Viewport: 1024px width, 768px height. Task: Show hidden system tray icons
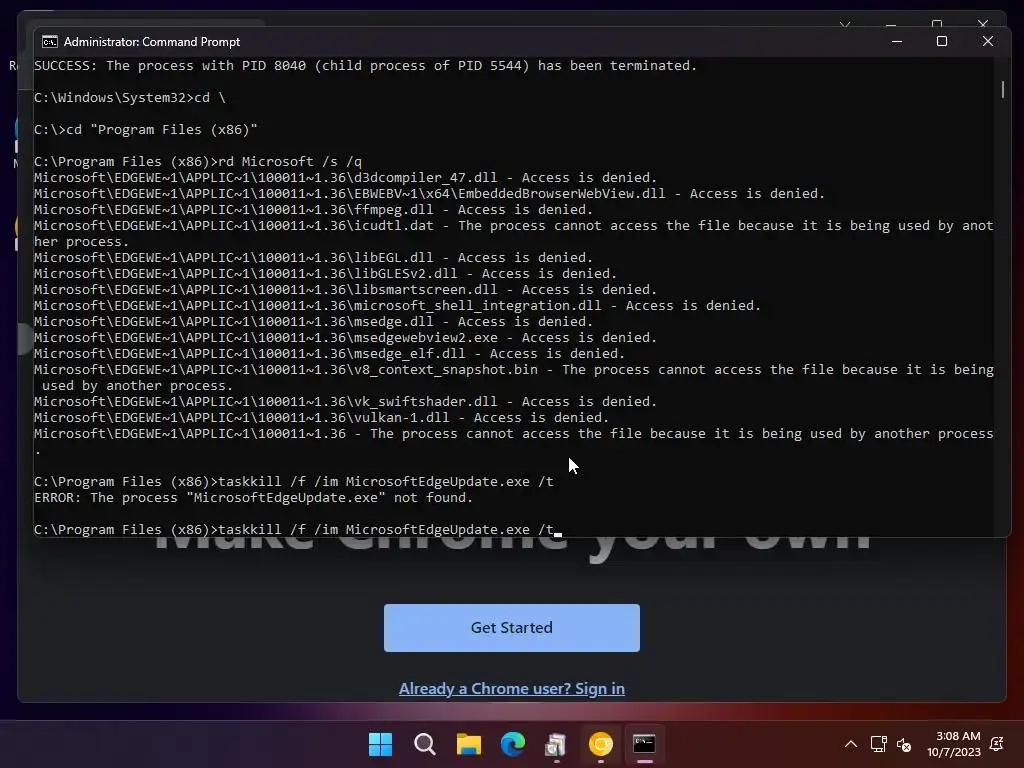point(850,744)
